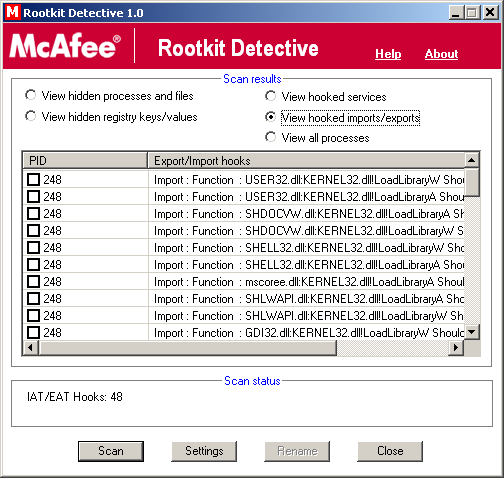Select View hooked services radio button

click(x=270, y=96)
